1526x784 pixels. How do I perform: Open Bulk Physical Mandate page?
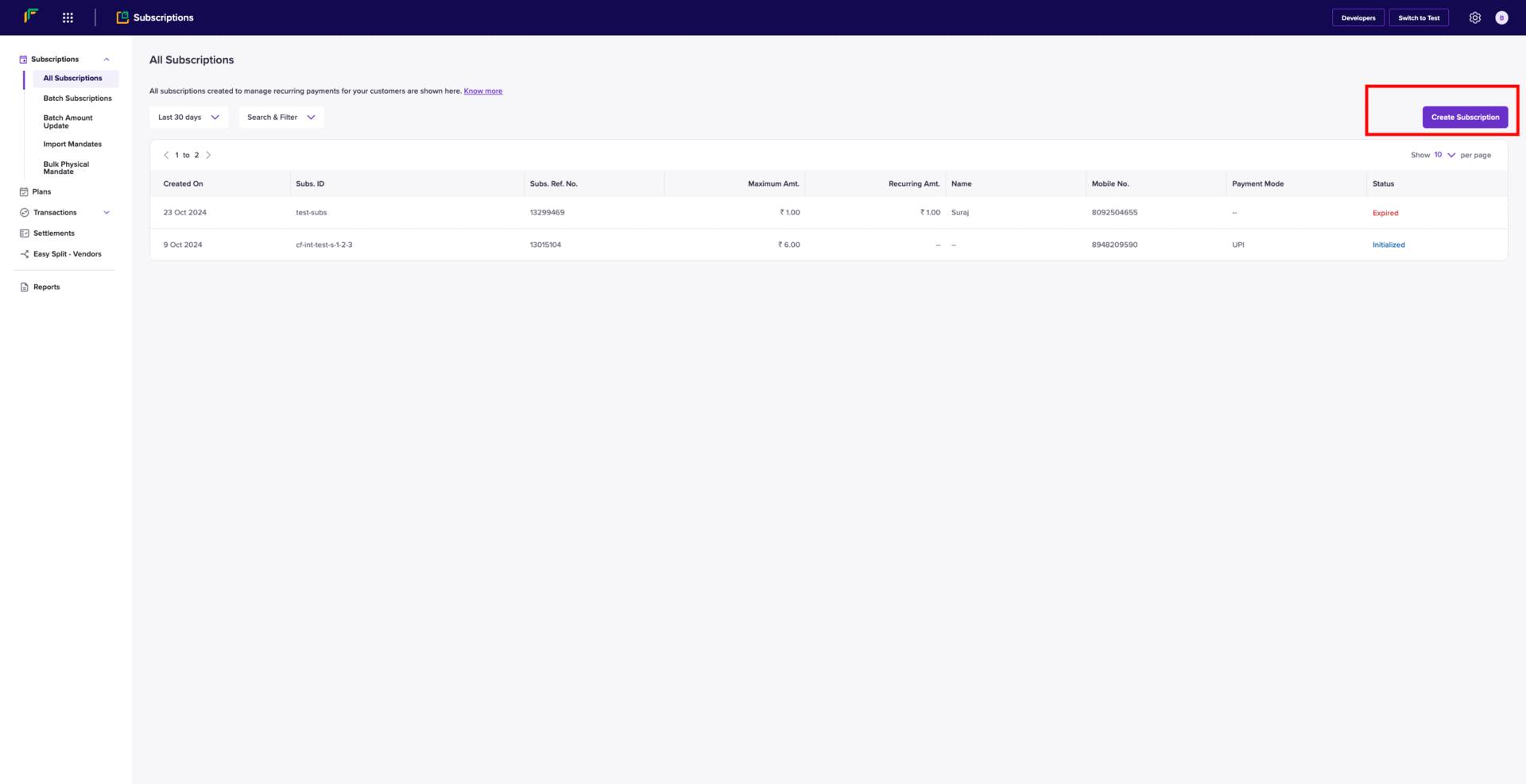click(x=66, y=168)
